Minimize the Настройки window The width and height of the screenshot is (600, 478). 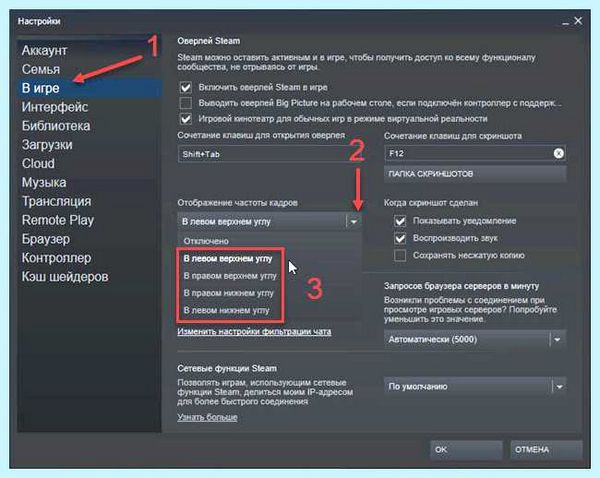566,22
